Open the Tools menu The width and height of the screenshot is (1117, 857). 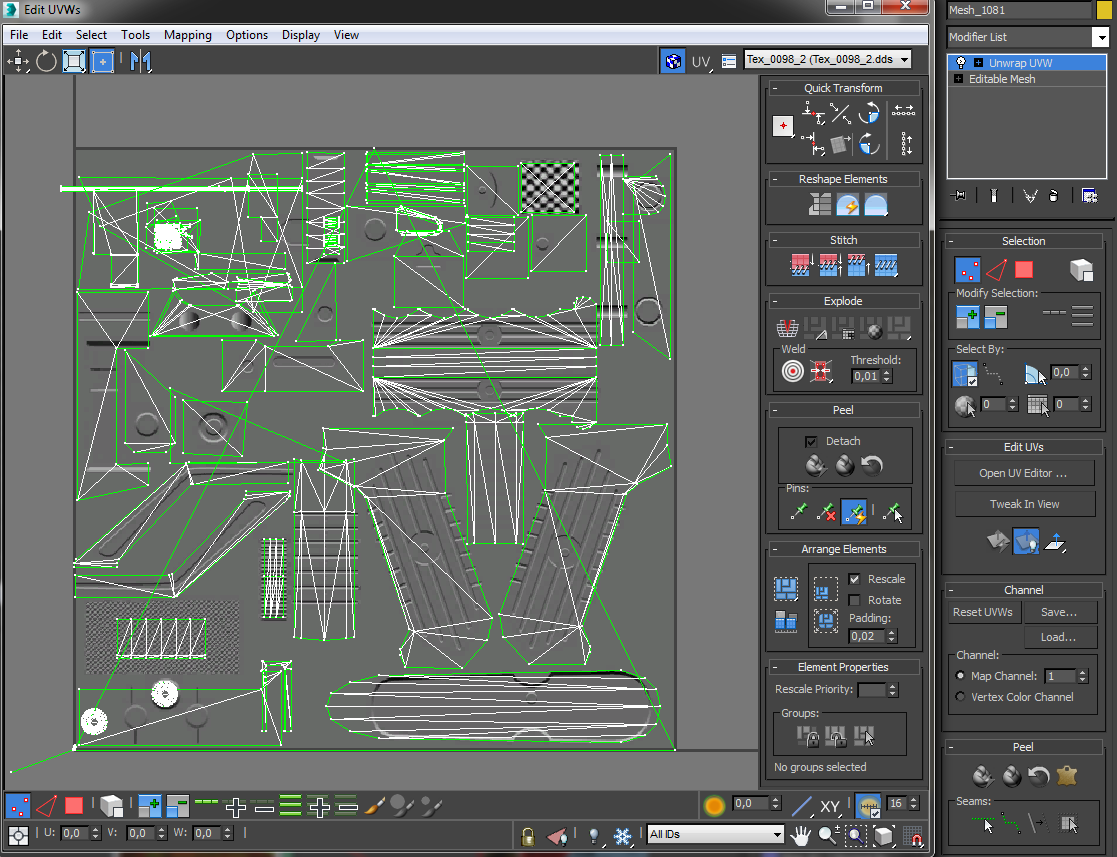click(x=135, y=35)
